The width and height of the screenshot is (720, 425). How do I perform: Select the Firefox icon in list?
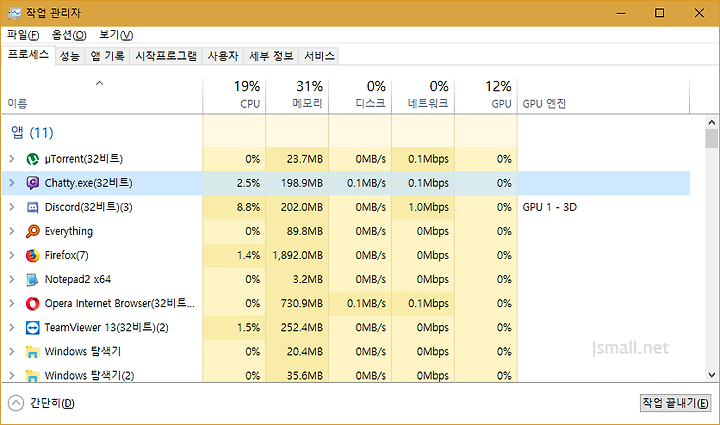pyautogui.click(x=32, y=255)
